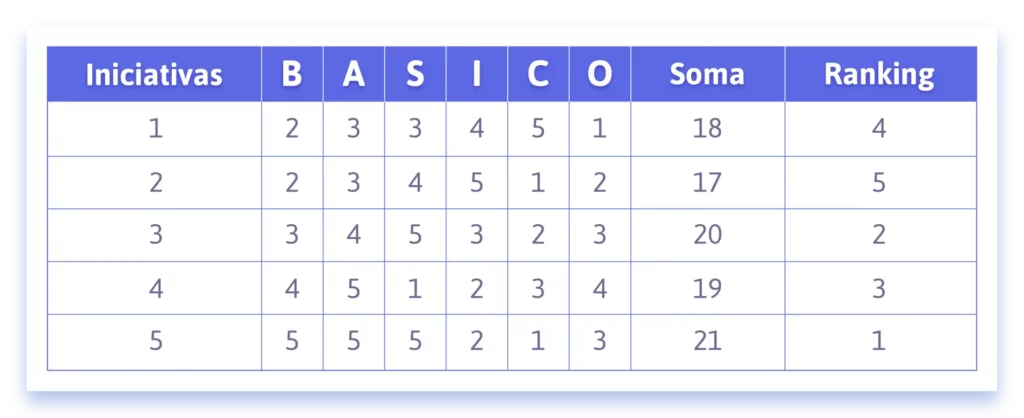Select the Soma cell showing 19
The image size is (1024, 418).
pos(707,289)
